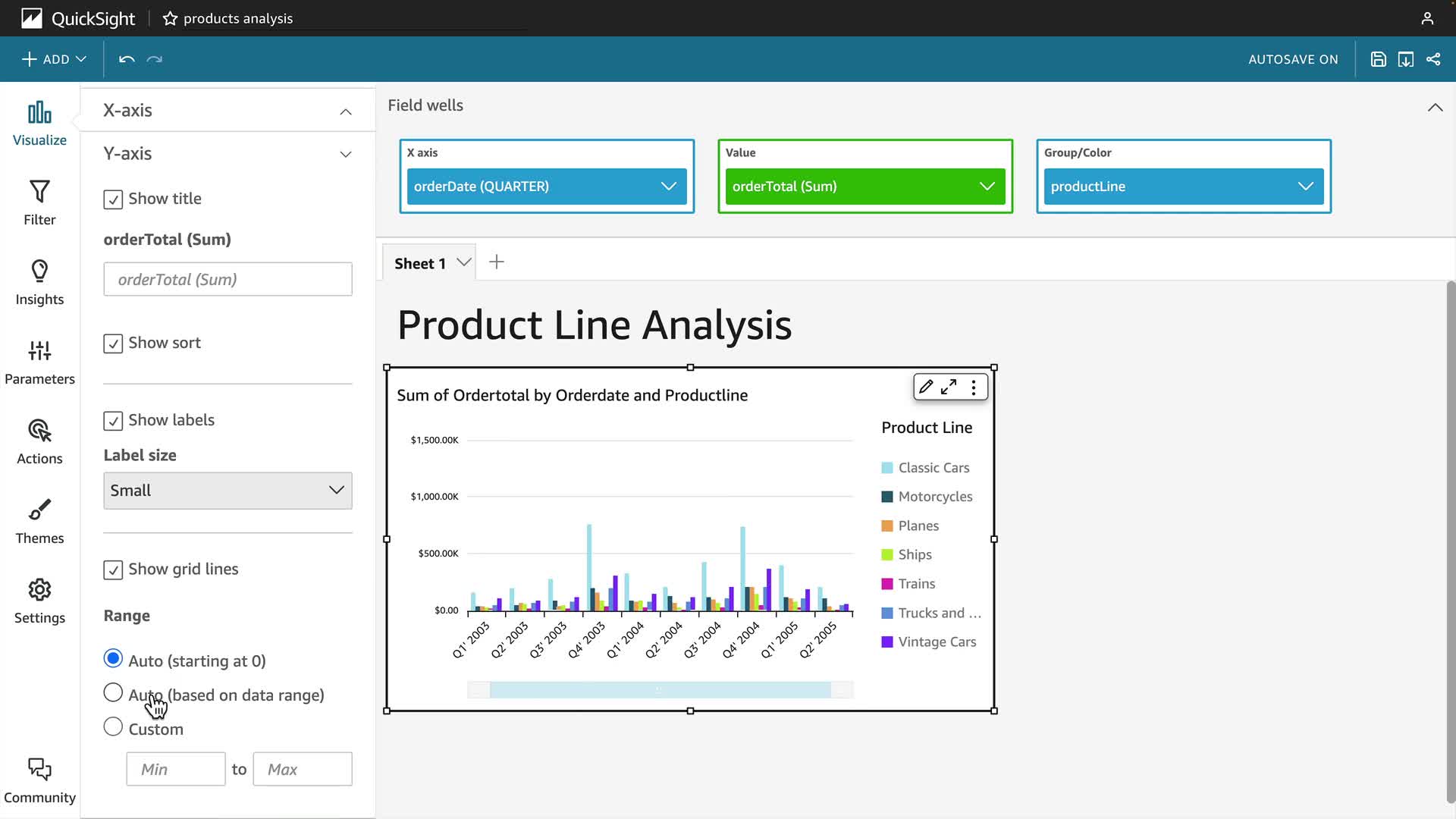Select the Sheet 1 tab
1456x819 pixels.
419,263
